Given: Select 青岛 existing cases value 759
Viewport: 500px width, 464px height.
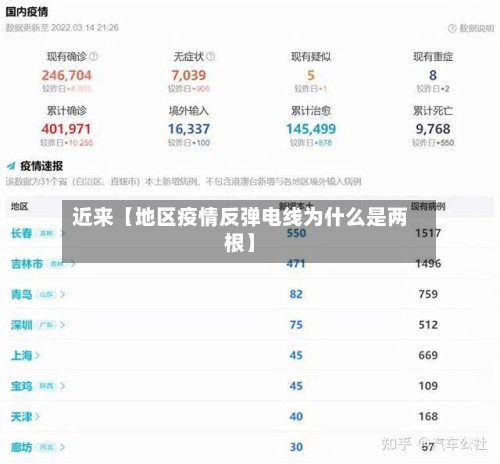Looking at the screenshot, I should click(x=428, y=294).
